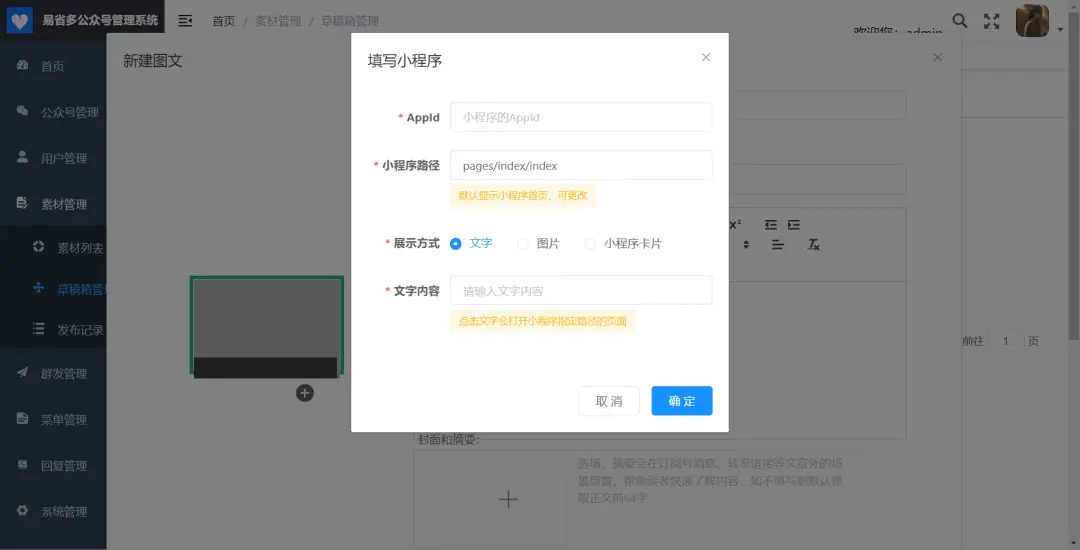Open 首页 in the sidebar
This screenshot has height=550, width=1080.
pyautogui.click(x=53, y=66)
